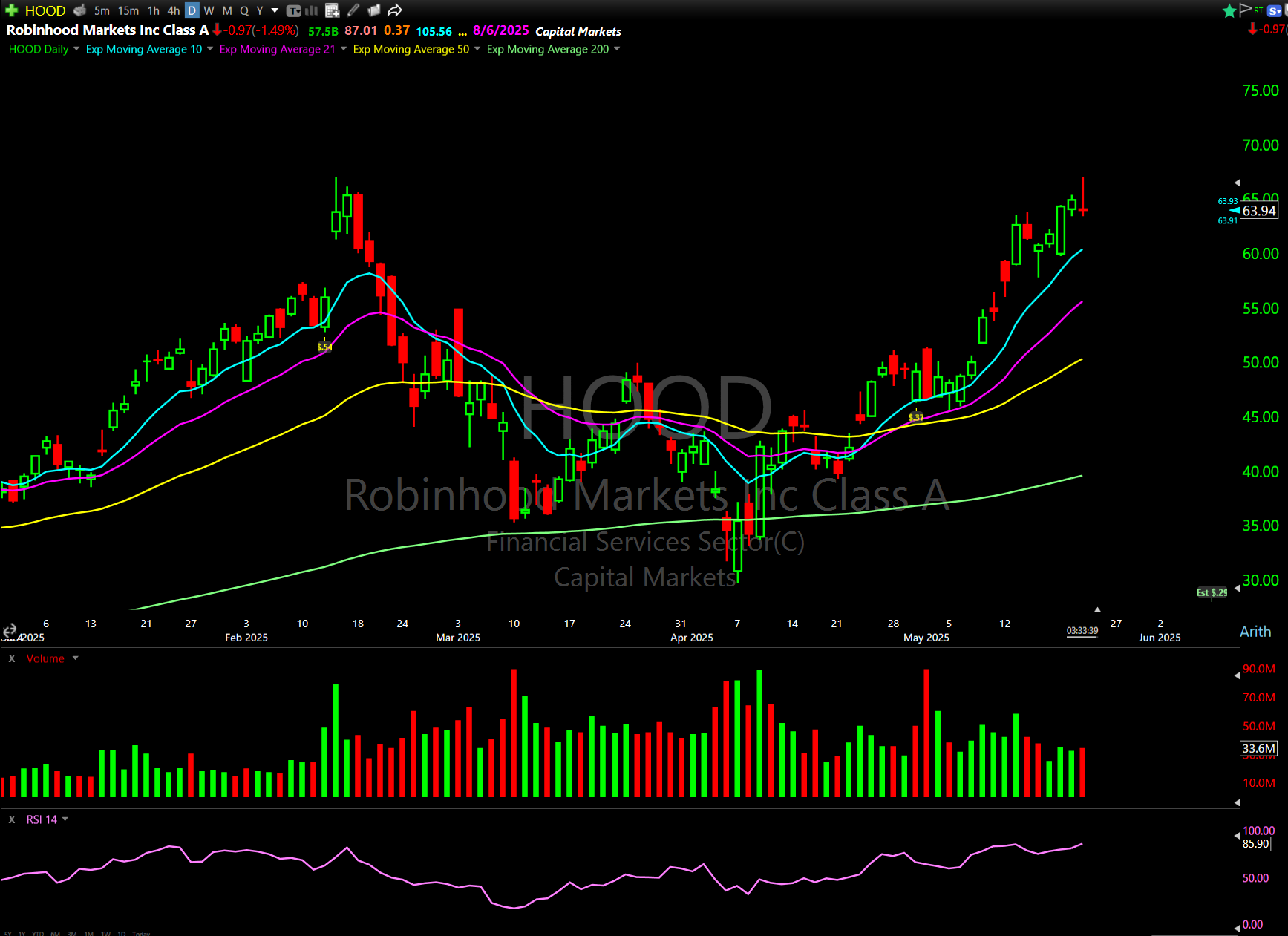Screen dimensions: 1288x936
Task: Click the Exp Moving Average 21 label
Action: point(278,49)
